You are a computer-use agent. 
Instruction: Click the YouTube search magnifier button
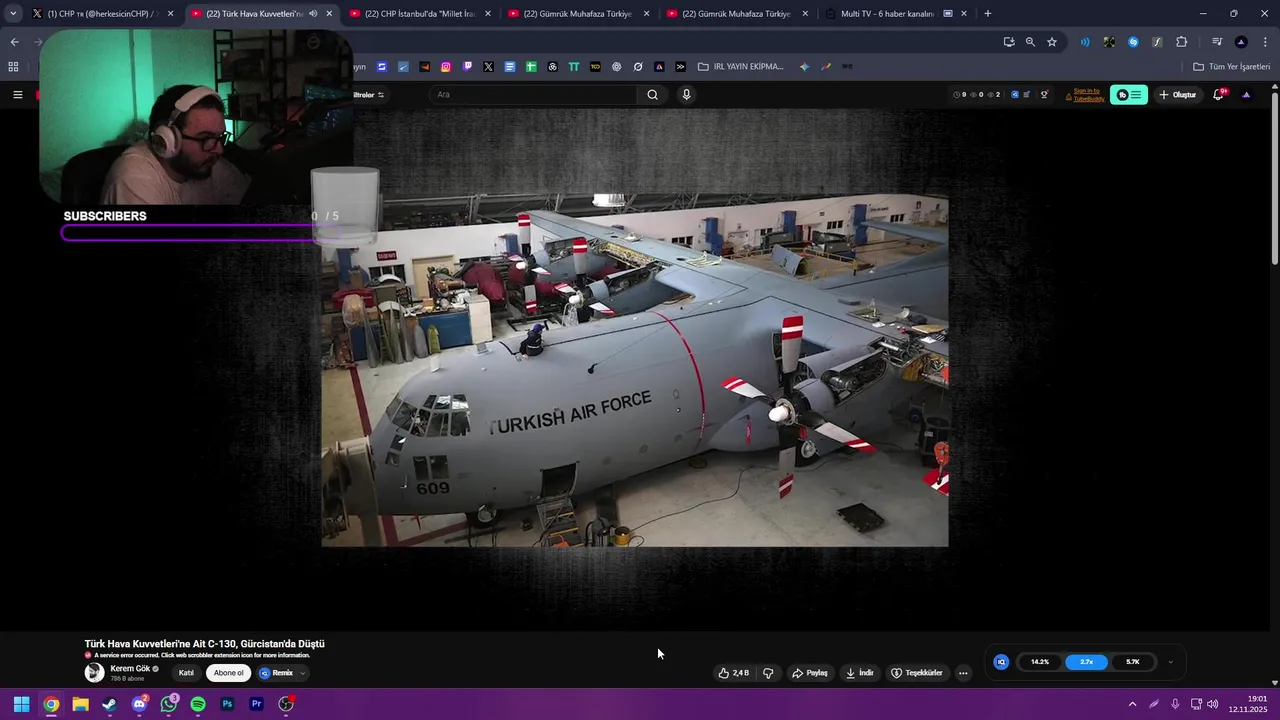(652, 95)
